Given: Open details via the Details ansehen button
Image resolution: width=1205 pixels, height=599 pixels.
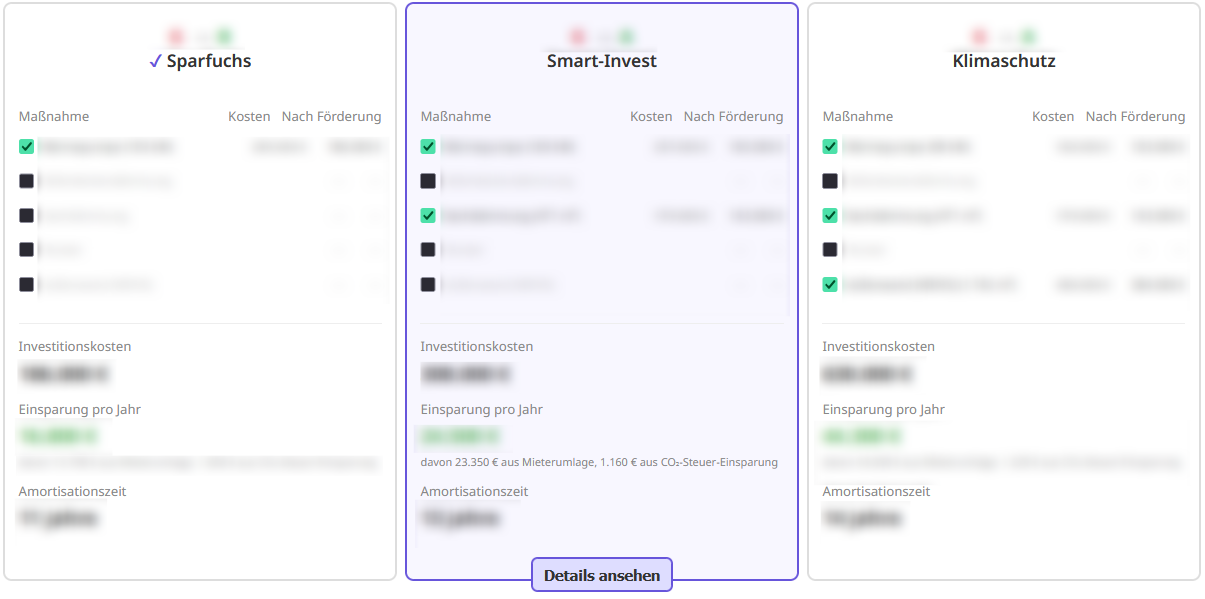Looking at the screenshot, I should (602, 575).
